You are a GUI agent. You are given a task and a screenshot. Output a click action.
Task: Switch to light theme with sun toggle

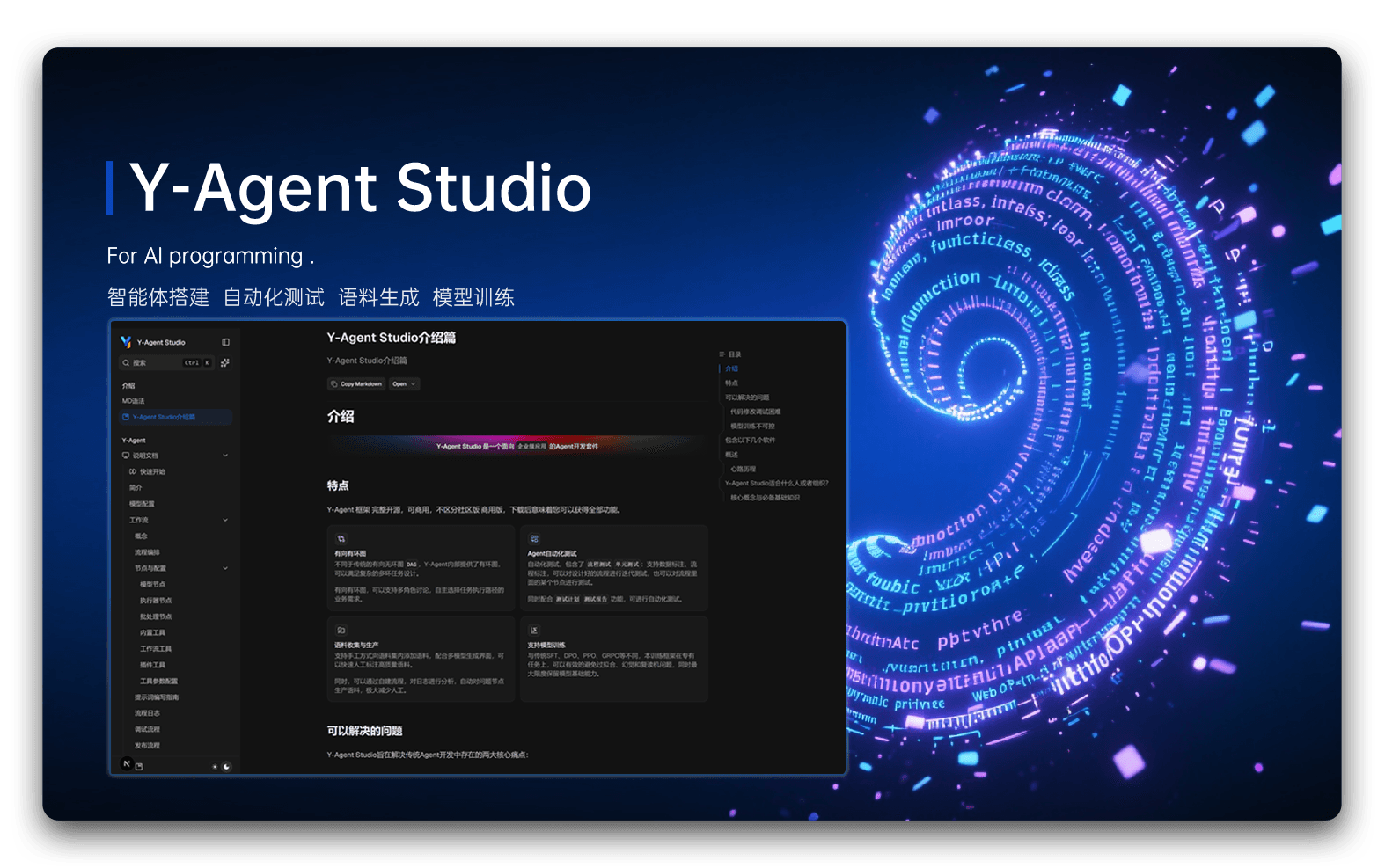pos(215,767)
